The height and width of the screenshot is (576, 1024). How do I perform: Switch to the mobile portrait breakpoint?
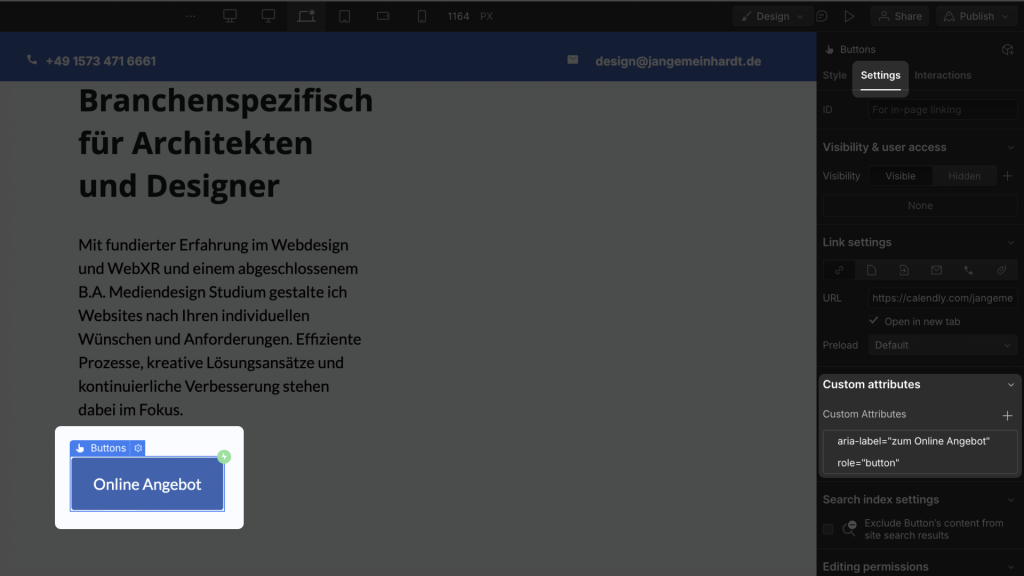pyautogui.click(x=421, y=15)
